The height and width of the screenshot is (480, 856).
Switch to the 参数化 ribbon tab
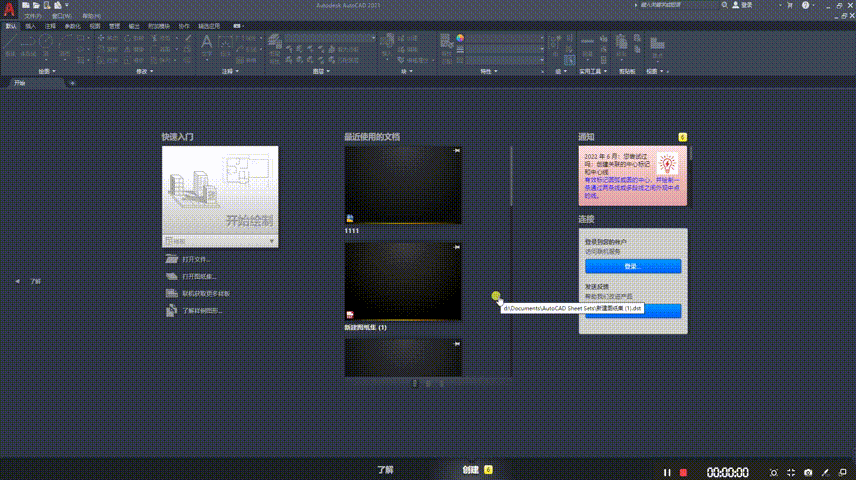(72, 26)
